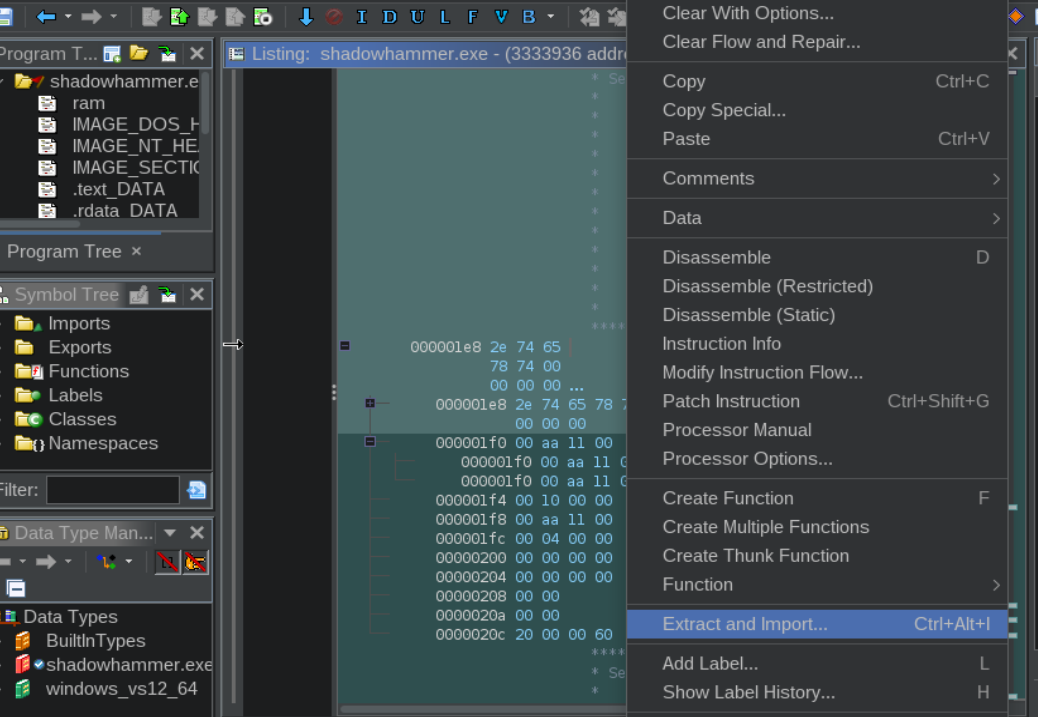The width and height of the screenshot is (1038, 717).
Task: Collapse the structure at 000001e8
Action: (x=345, y=346)
